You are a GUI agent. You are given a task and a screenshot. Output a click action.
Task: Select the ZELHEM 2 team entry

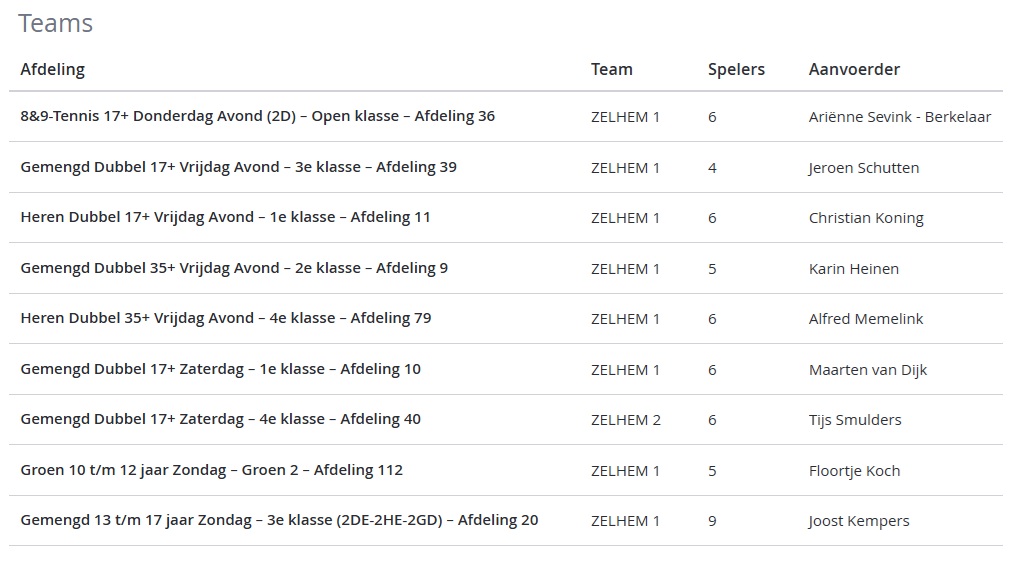tap(625, 420)
